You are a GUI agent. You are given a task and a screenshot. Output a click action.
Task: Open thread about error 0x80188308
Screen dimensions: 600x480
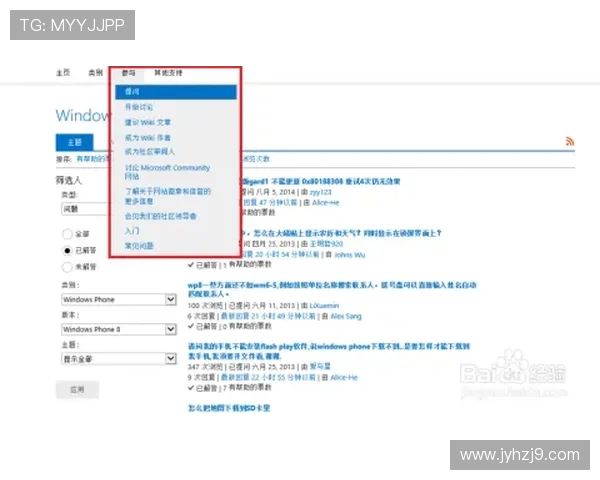point(321,181)
